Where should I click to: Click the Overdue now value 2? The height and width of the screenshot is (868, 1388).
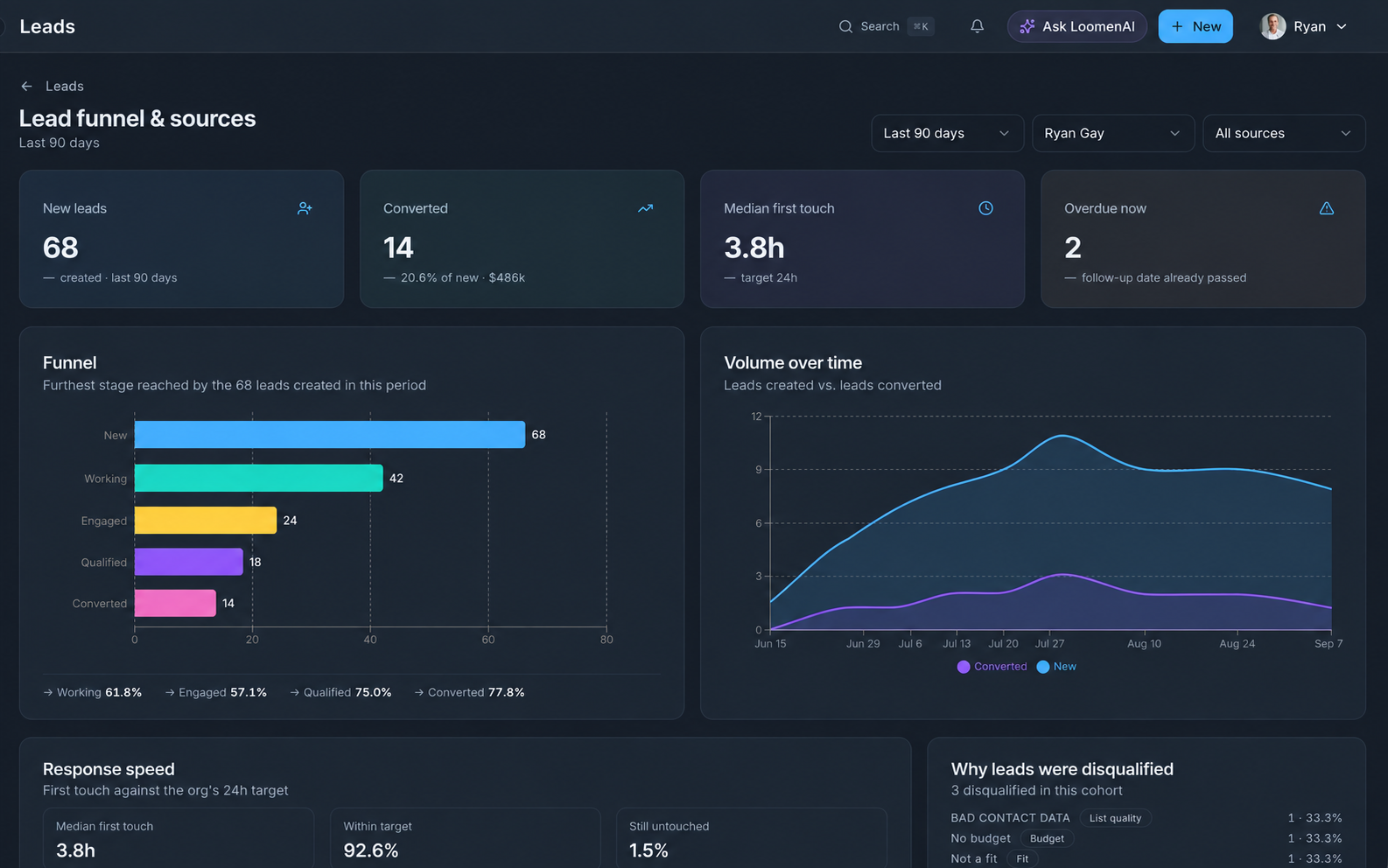pyautogui.click(x=1073, y=248)
